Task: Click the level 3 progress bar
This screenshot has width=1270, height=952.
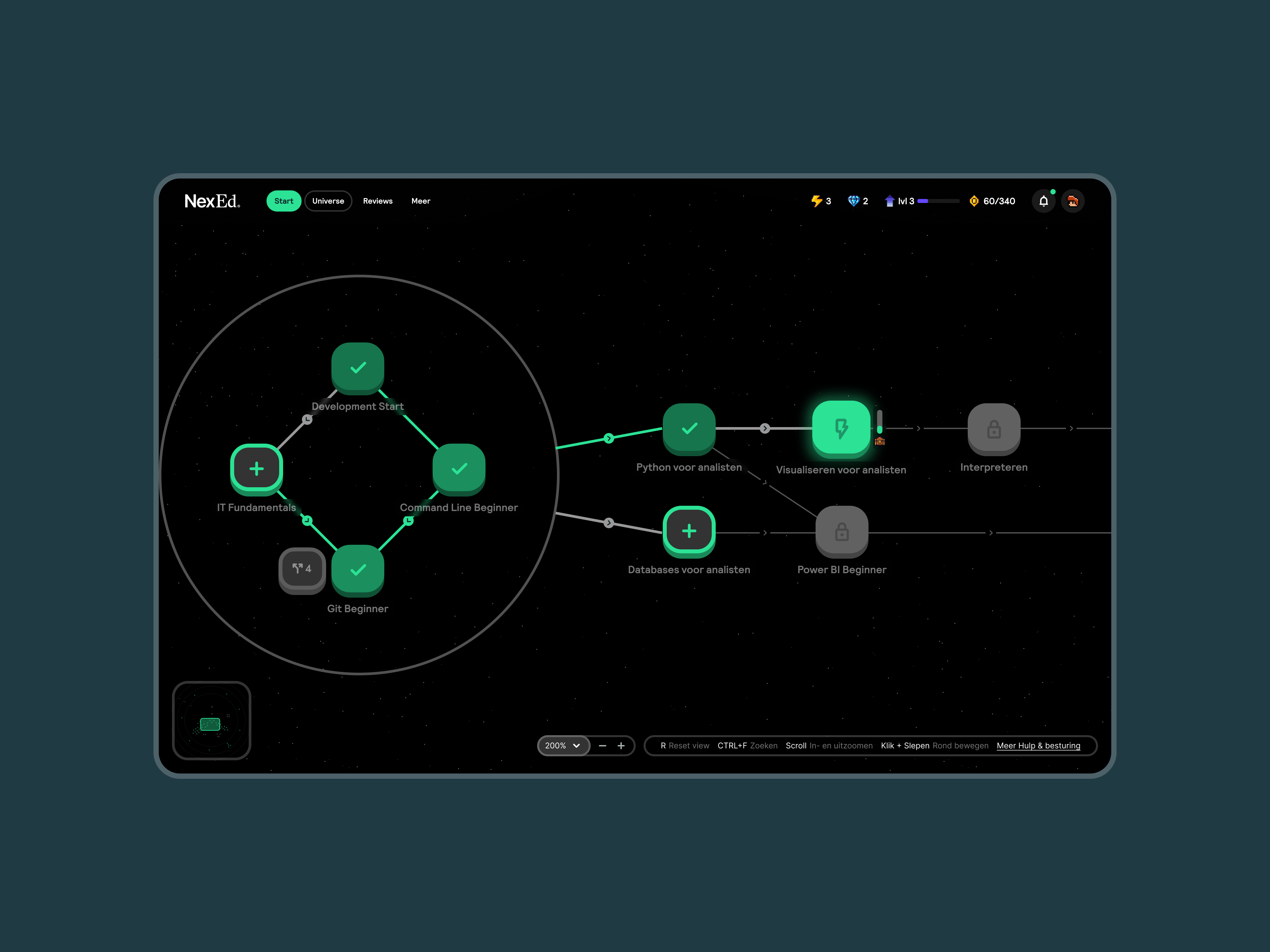Action: [938, 201]
